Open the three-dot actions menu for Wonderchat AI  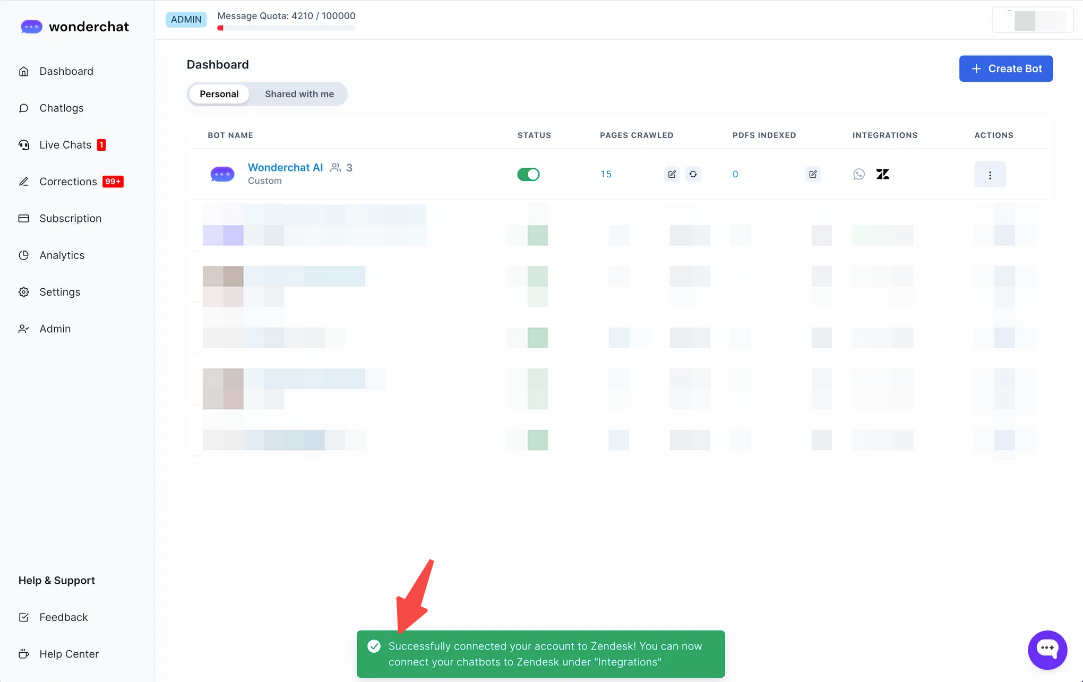[x=990, y=175]
